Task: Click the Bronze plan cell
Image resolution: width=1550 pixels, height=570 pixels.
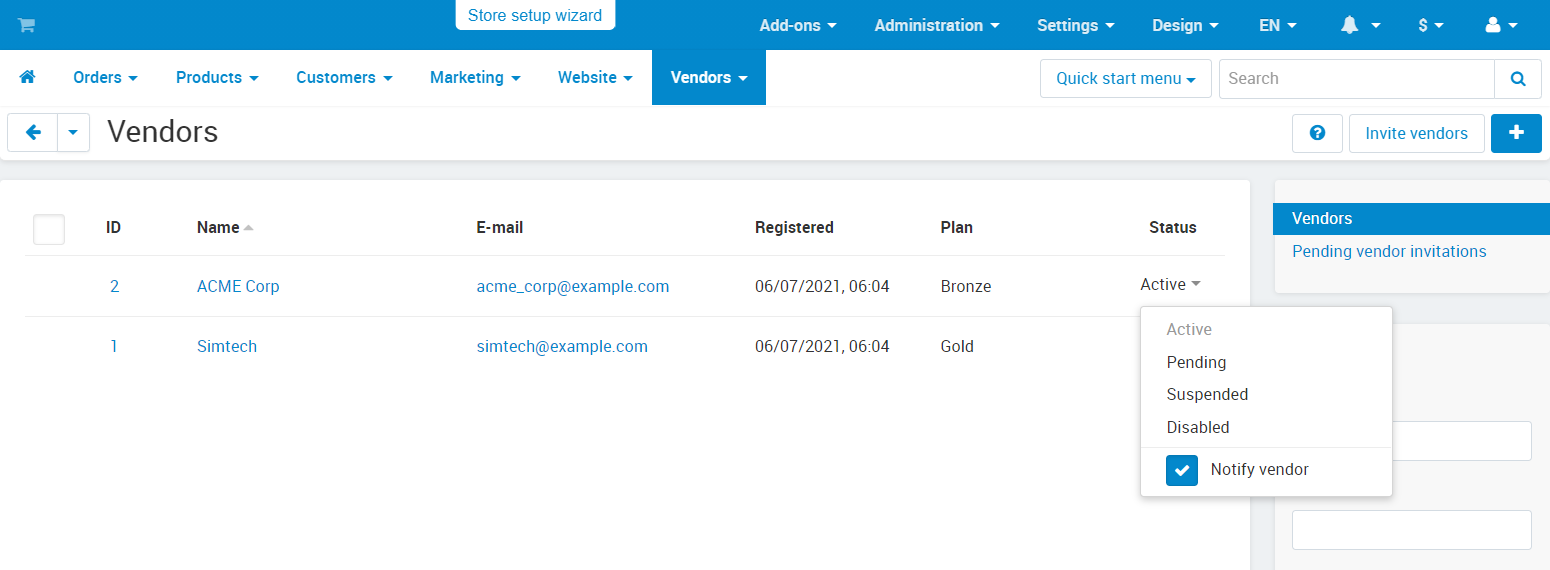Action: click(966, 286)
